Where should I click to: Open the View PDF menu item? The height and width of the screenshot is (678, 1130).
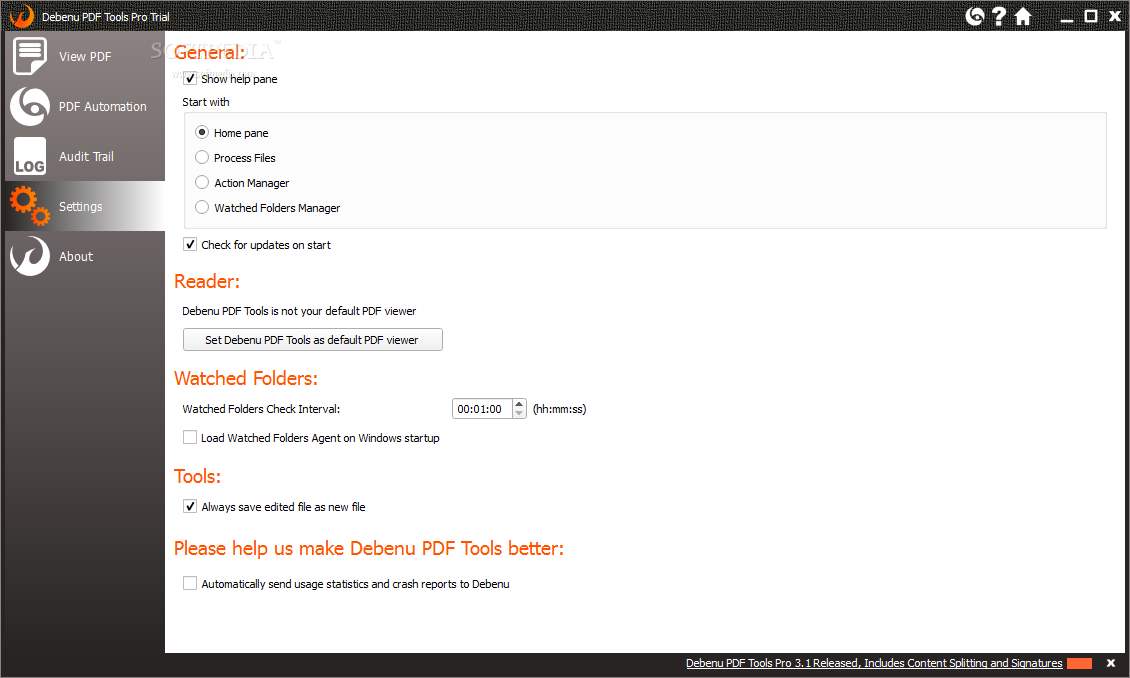(85, 56)
